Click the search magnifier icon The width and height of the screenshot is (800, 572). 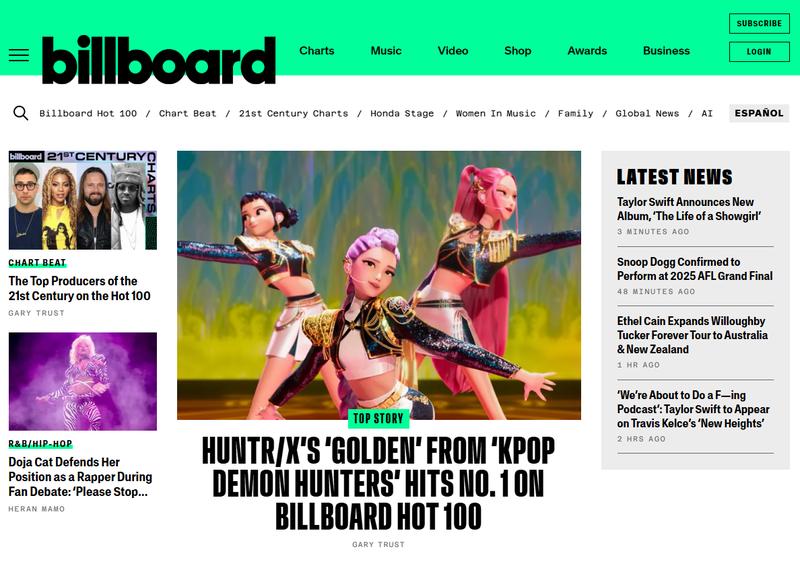pos(20,113)
